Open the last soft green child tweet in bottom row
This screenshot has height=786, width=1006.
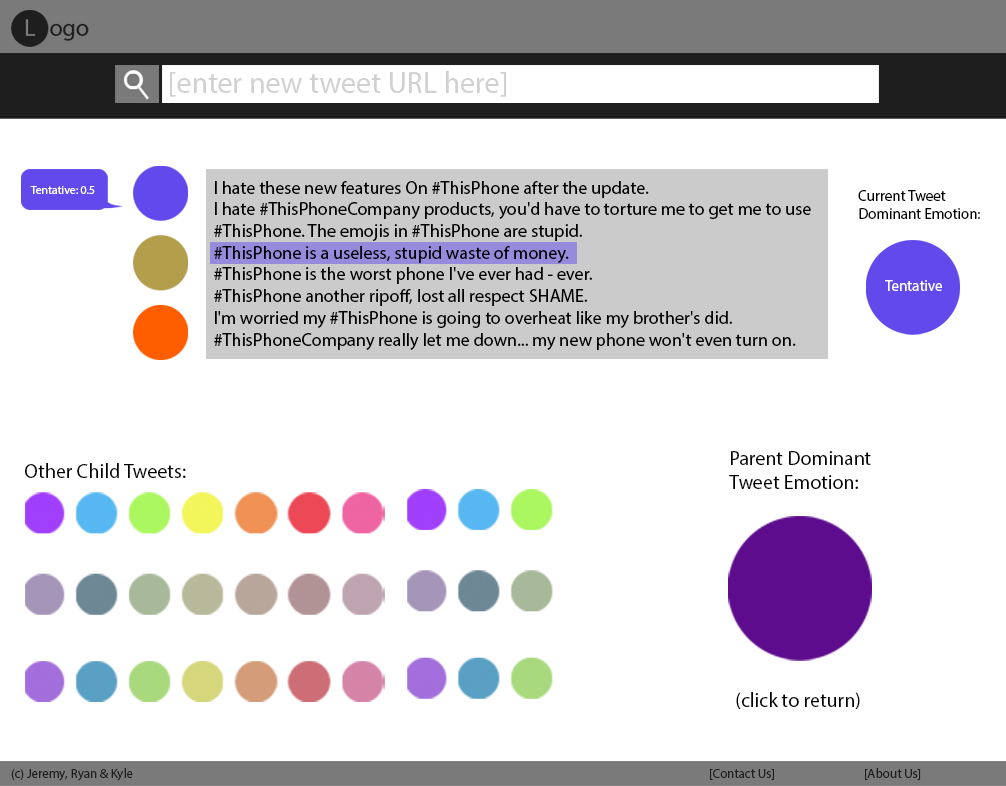tap(531, 678)
